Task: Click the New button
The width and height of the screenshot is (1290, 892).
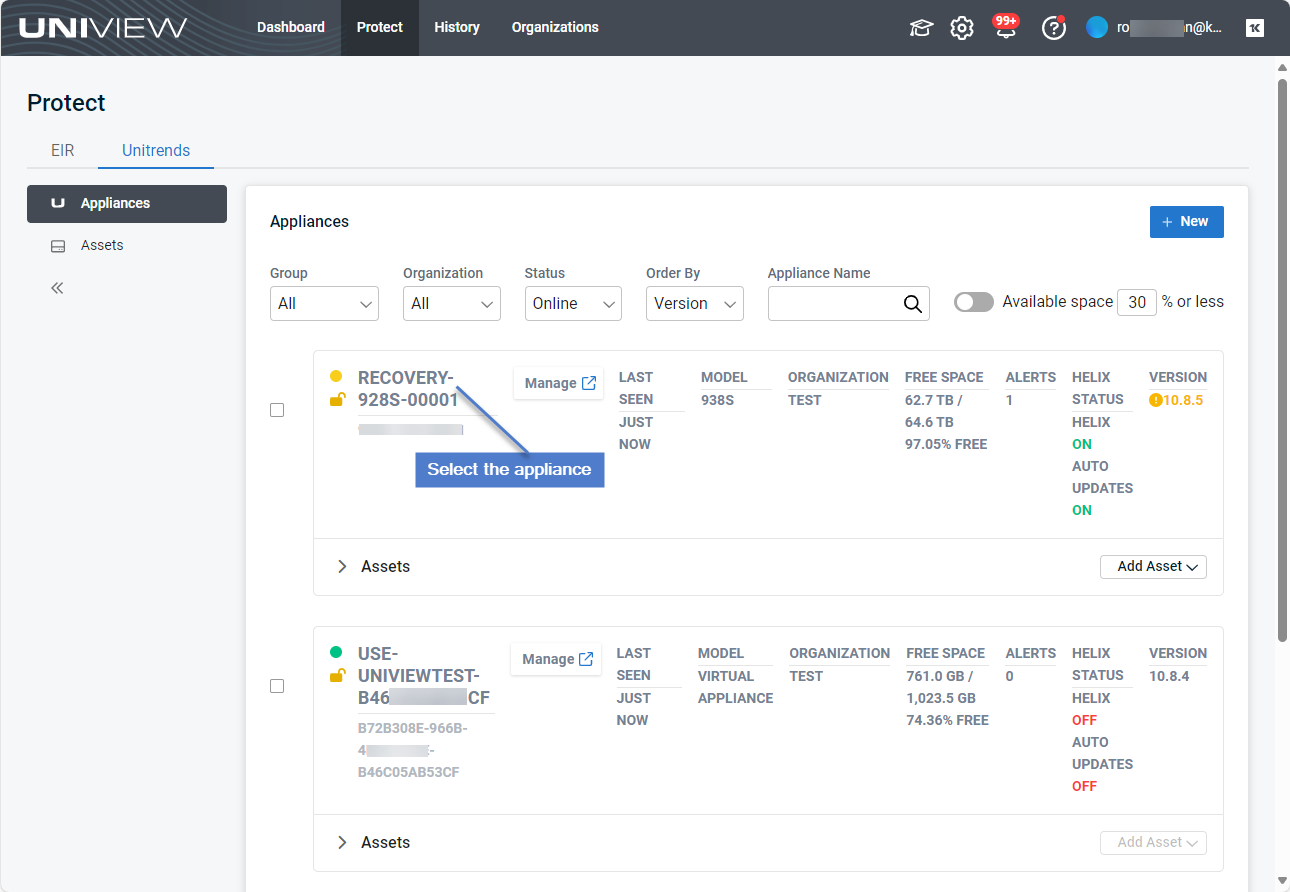Action: (x=1186, y=222)
